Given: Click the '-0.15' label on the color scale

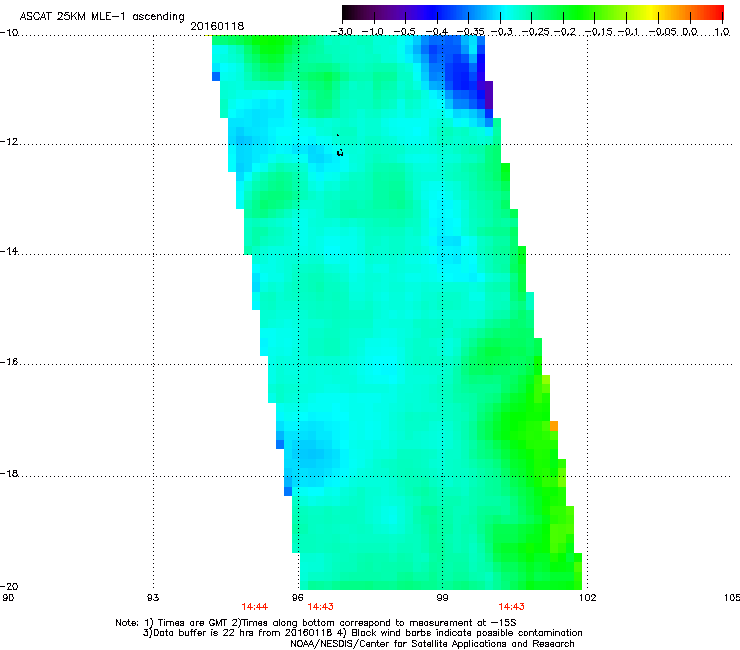Looking at the screenshot, I should [x=599, y=32].
